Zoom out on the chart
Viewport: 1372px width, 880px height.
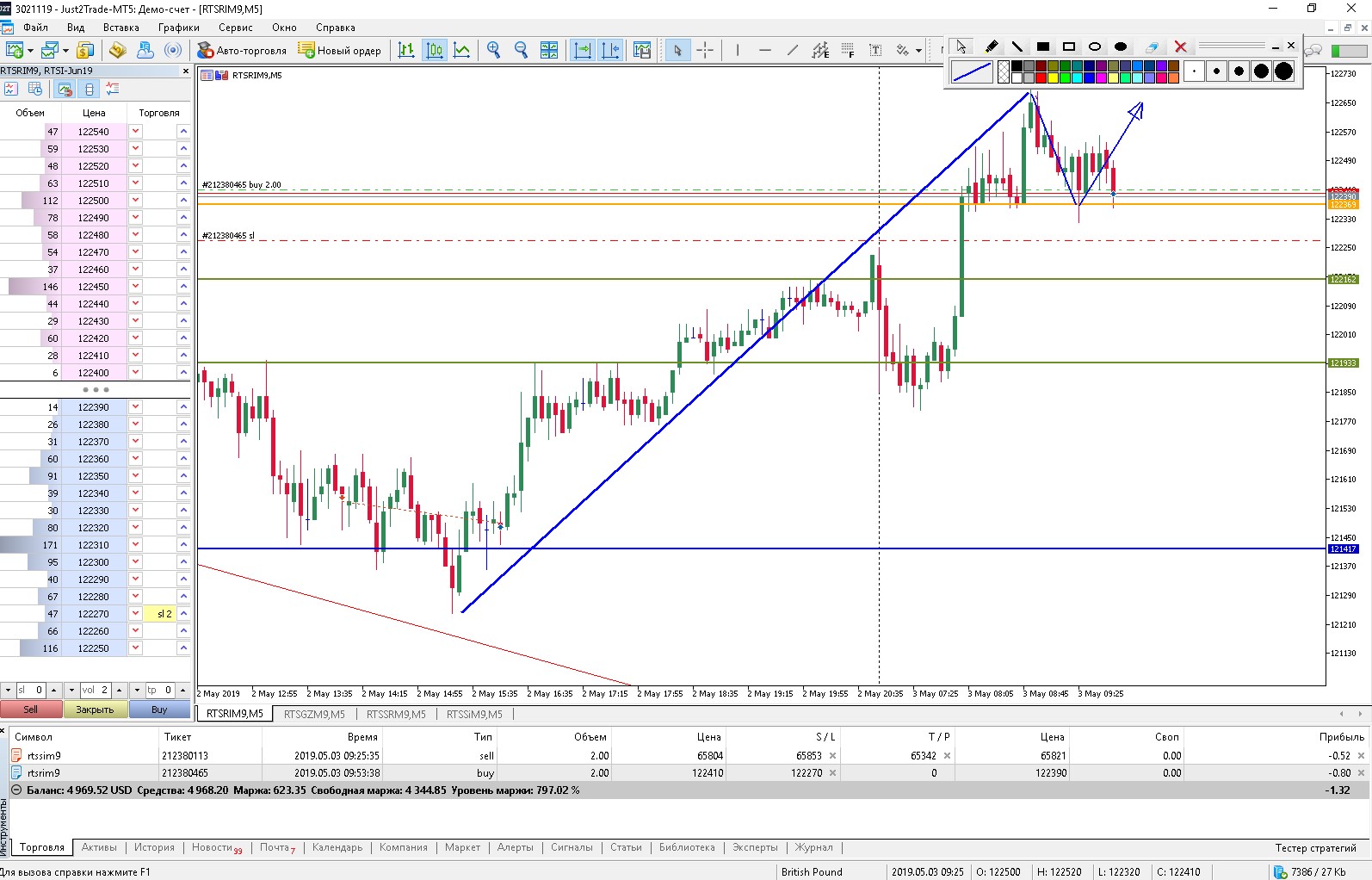[x=521, y=50]
